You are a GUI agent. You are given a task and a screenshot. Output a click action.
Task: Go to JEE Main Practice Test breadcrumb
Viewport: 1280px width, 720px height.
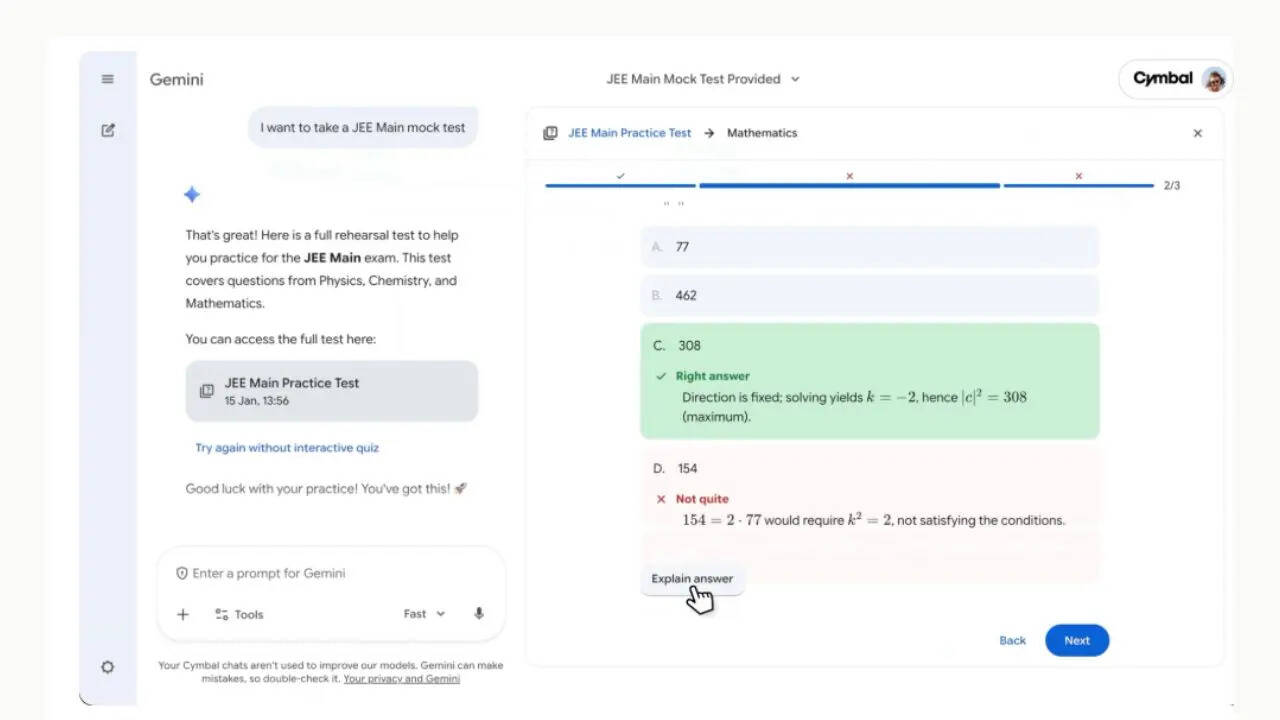click(629, 133)
